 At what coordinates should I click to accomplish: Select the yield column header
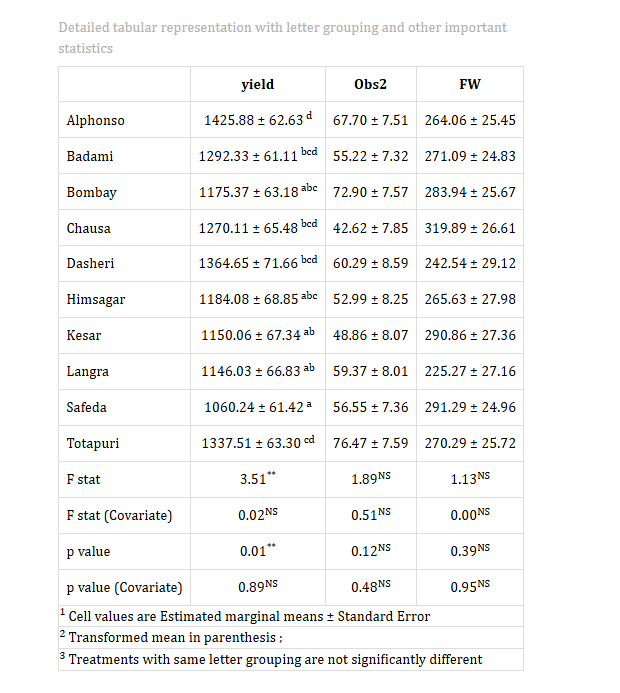258,84
